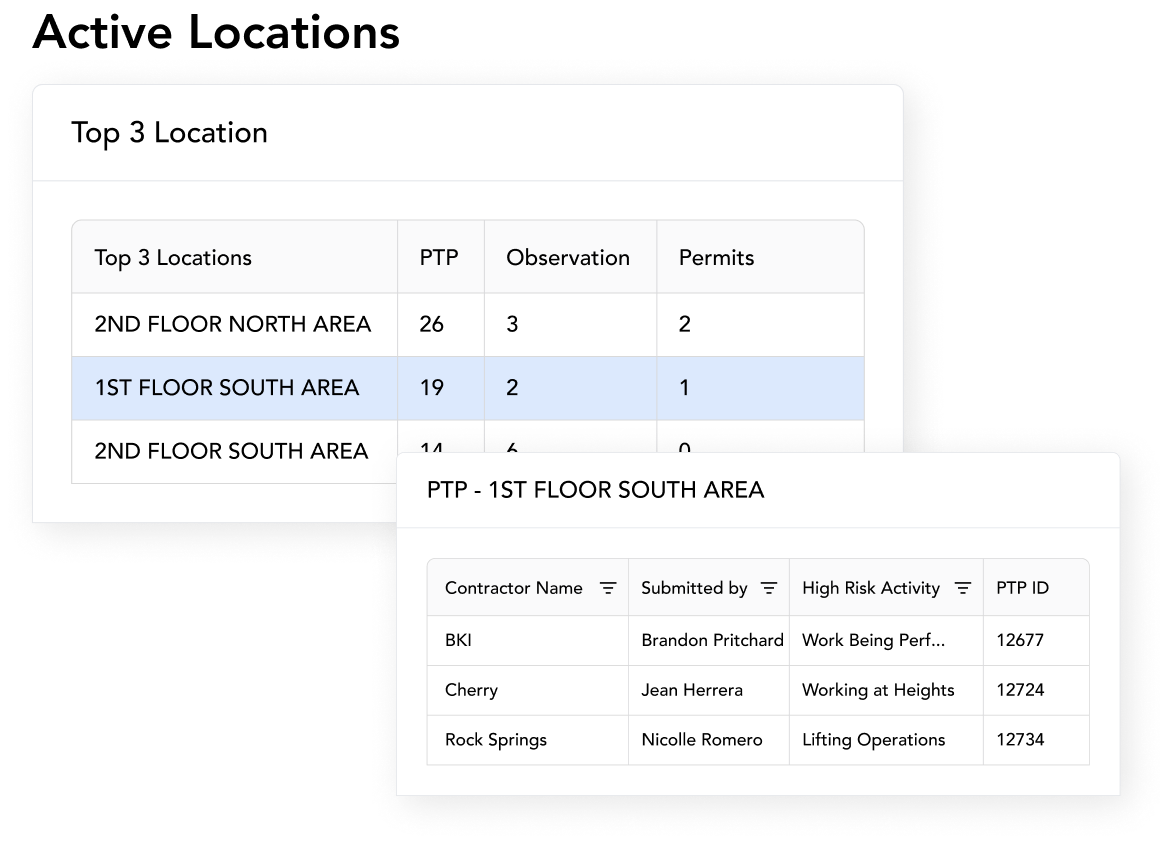
Task: Click the Permits column header
Action: pos(716,258)
